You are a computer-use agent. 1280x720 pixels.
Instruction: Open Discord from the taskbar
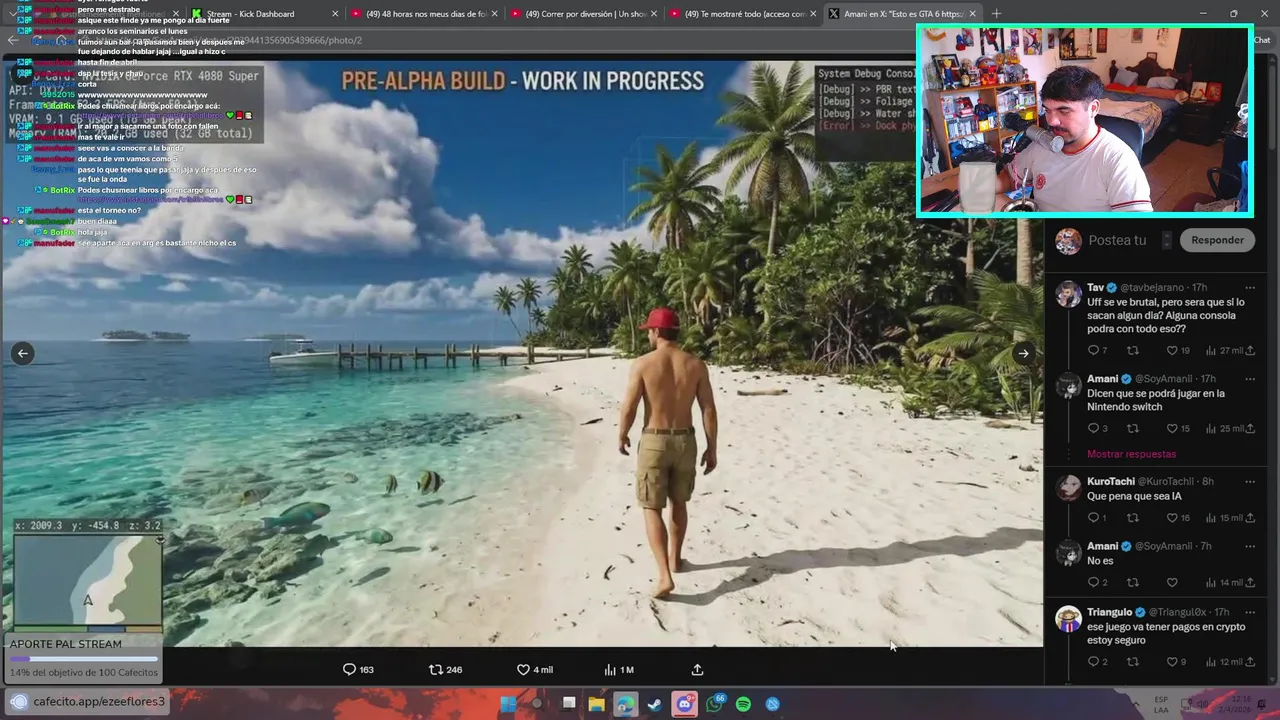pyautogui.click(x=684, y=704)
